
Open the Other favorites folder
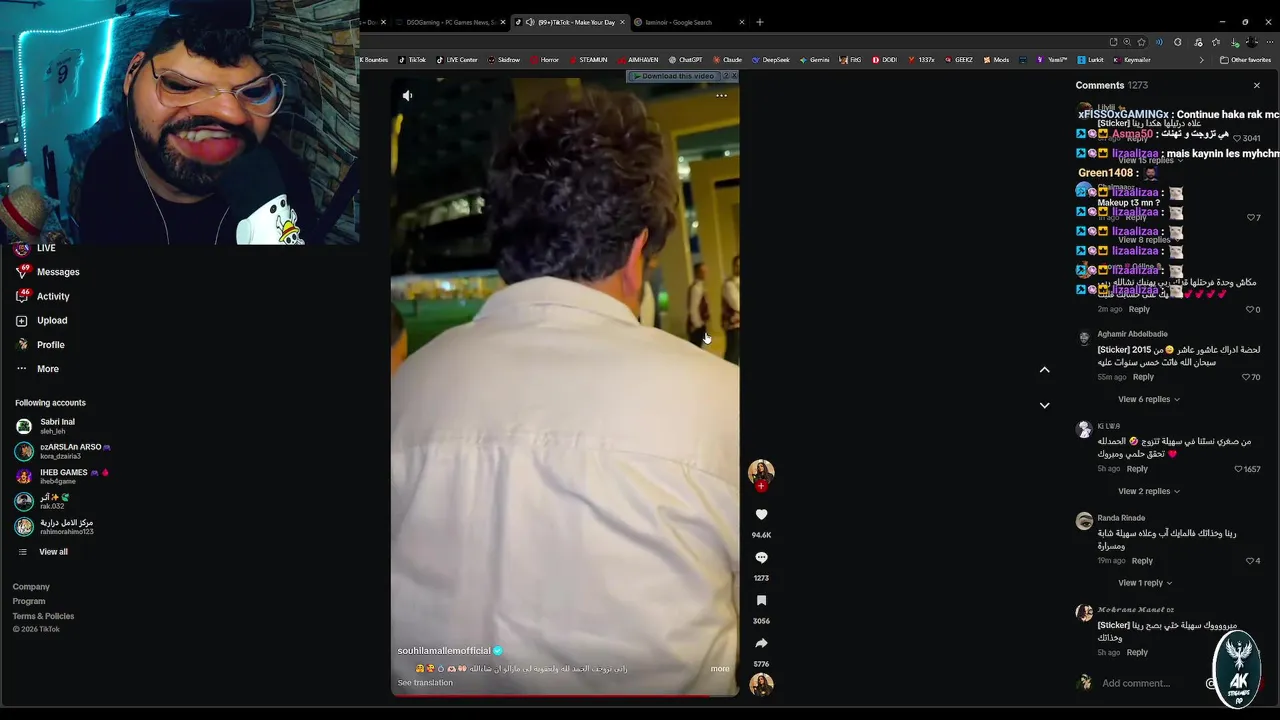point(1246,60)
